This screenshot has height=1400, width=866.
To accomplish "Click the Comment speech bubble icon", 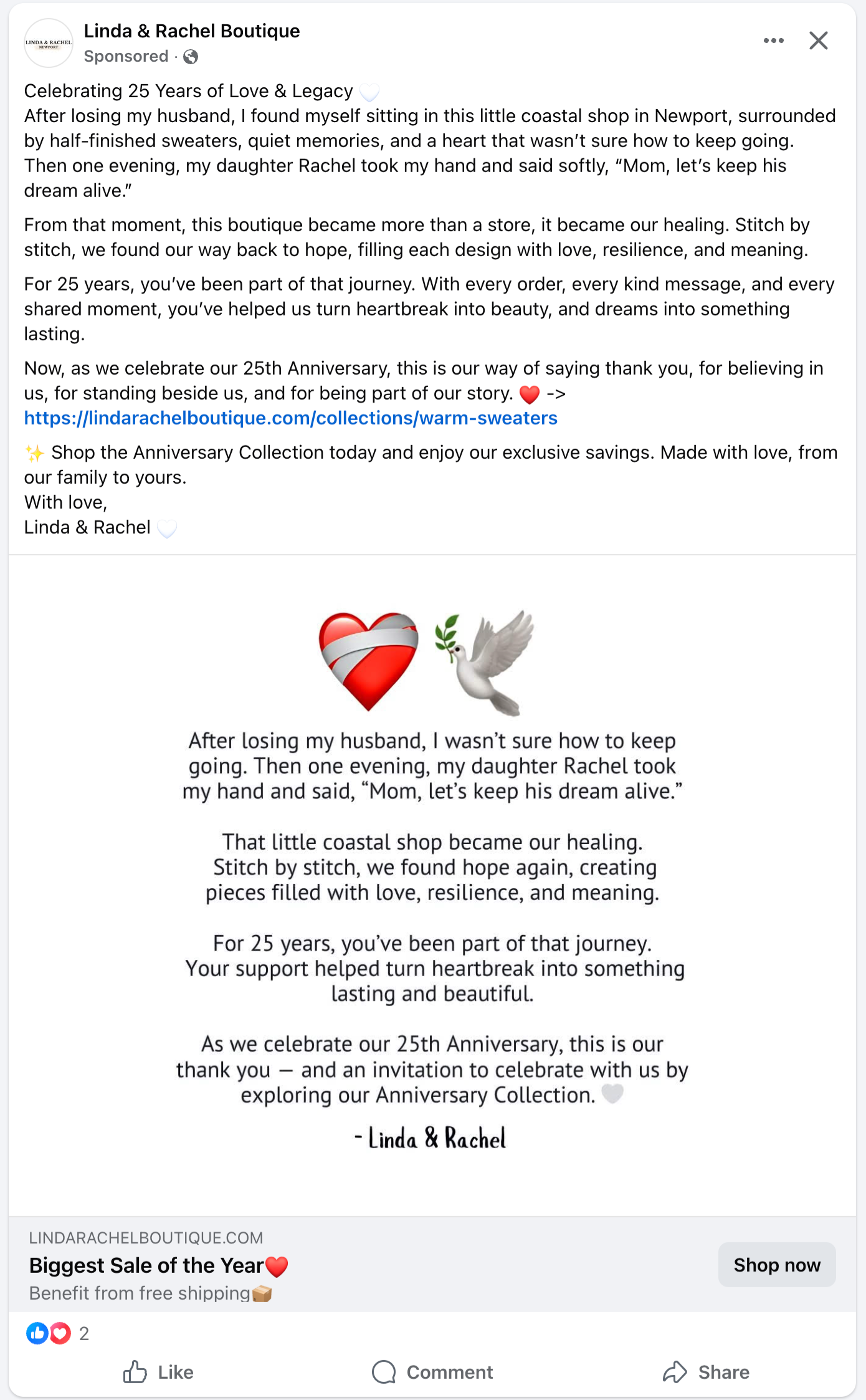I will pyautogui.click(x=384, y=1372).
